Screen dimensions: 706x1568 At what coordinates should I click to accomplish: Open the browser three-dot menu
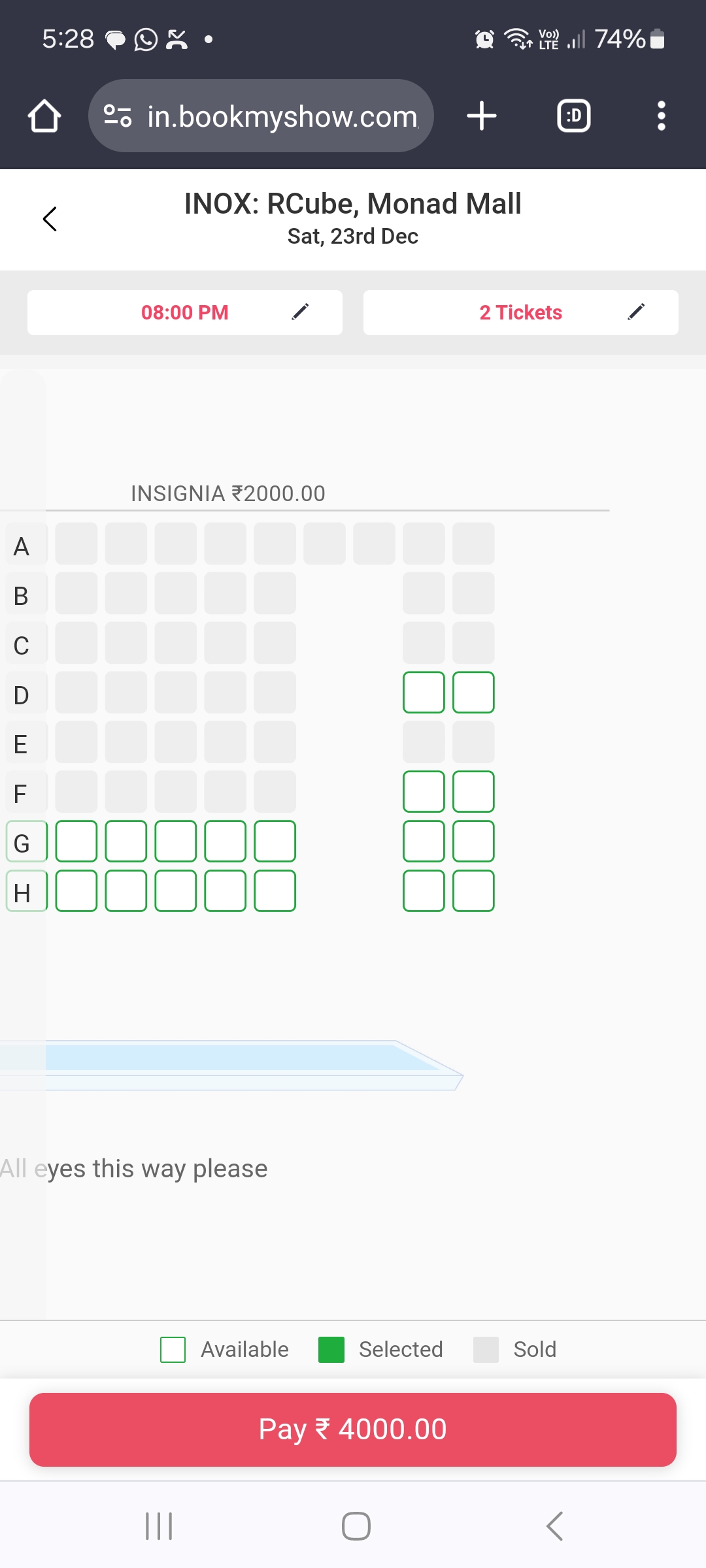click(662, 116)
